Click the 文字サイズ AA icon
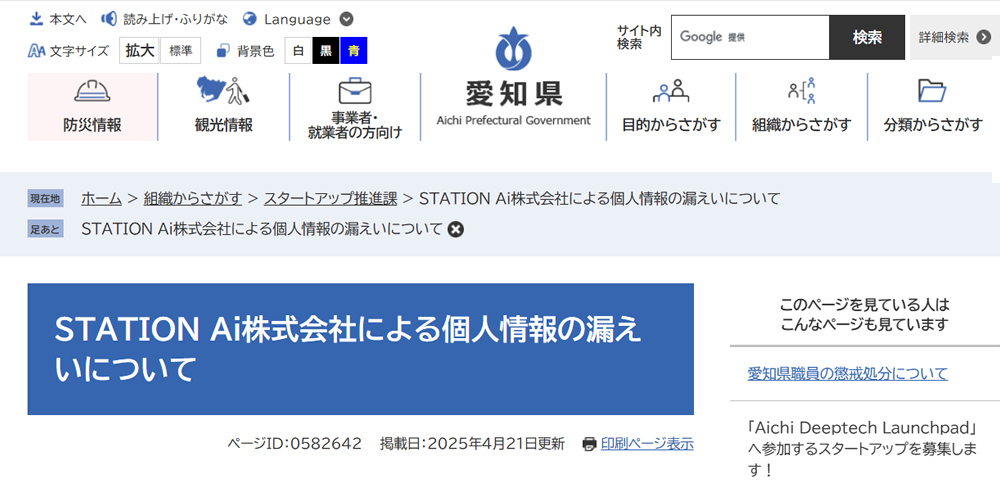This screenshot has width=1000, height=485. click(36, 50)
